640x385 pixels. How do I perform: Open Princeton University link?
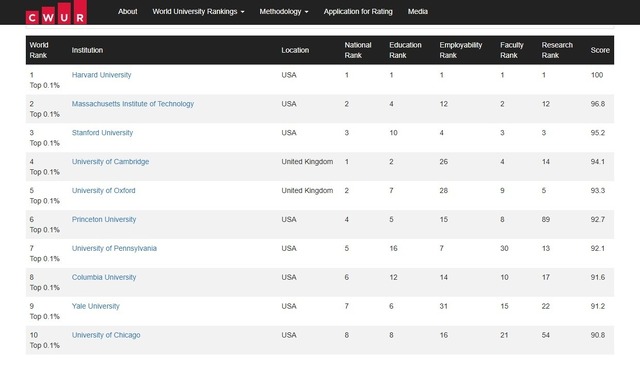pyautogui.click(x=104, y=220)
